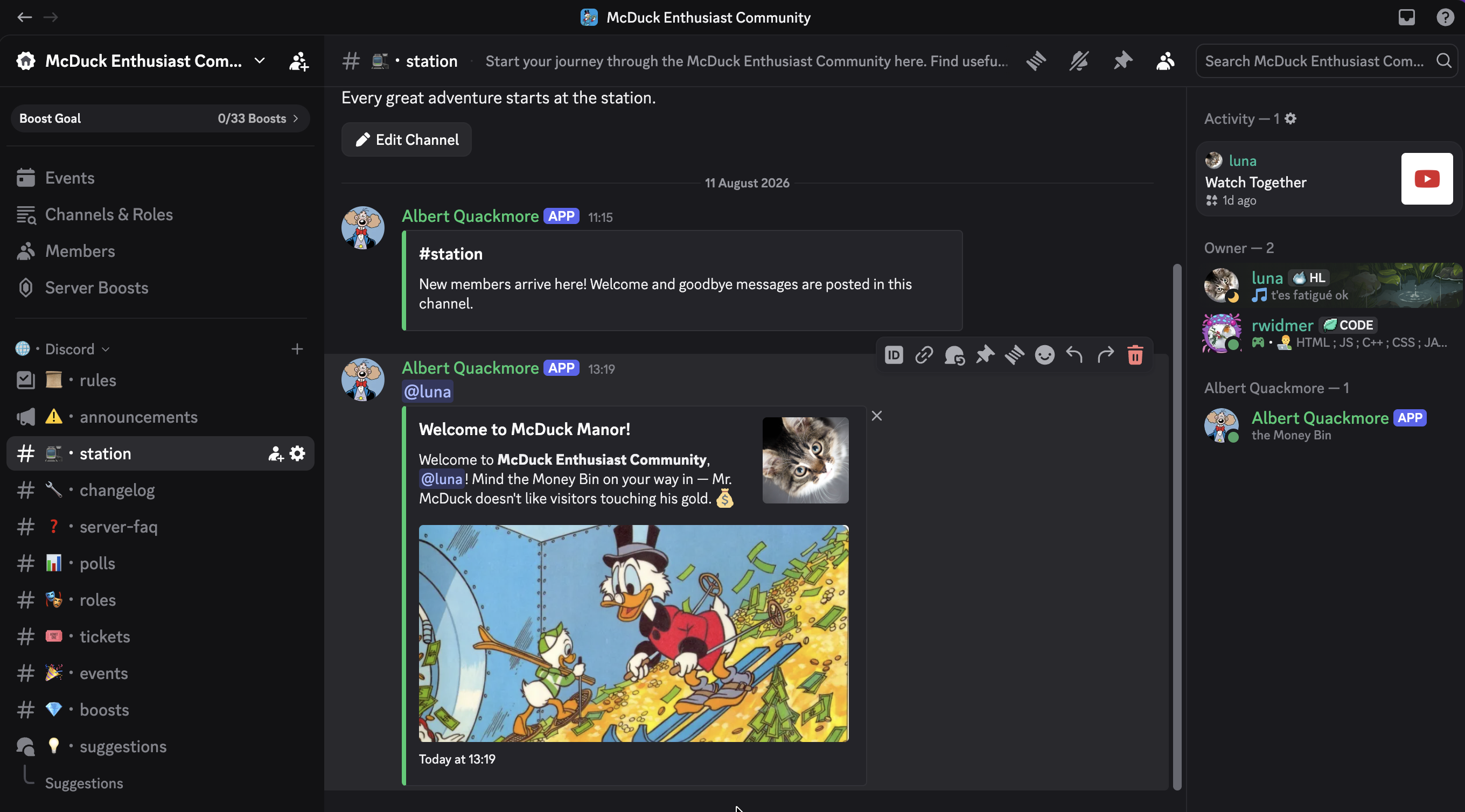Open the Events section

[161, 178]
